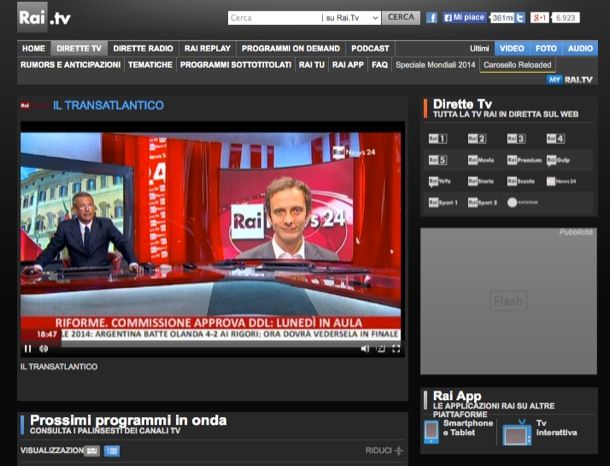The width and height of the screenshot is (610, 466).
Task: Pause the live video stream
Action: coord(28,349)
